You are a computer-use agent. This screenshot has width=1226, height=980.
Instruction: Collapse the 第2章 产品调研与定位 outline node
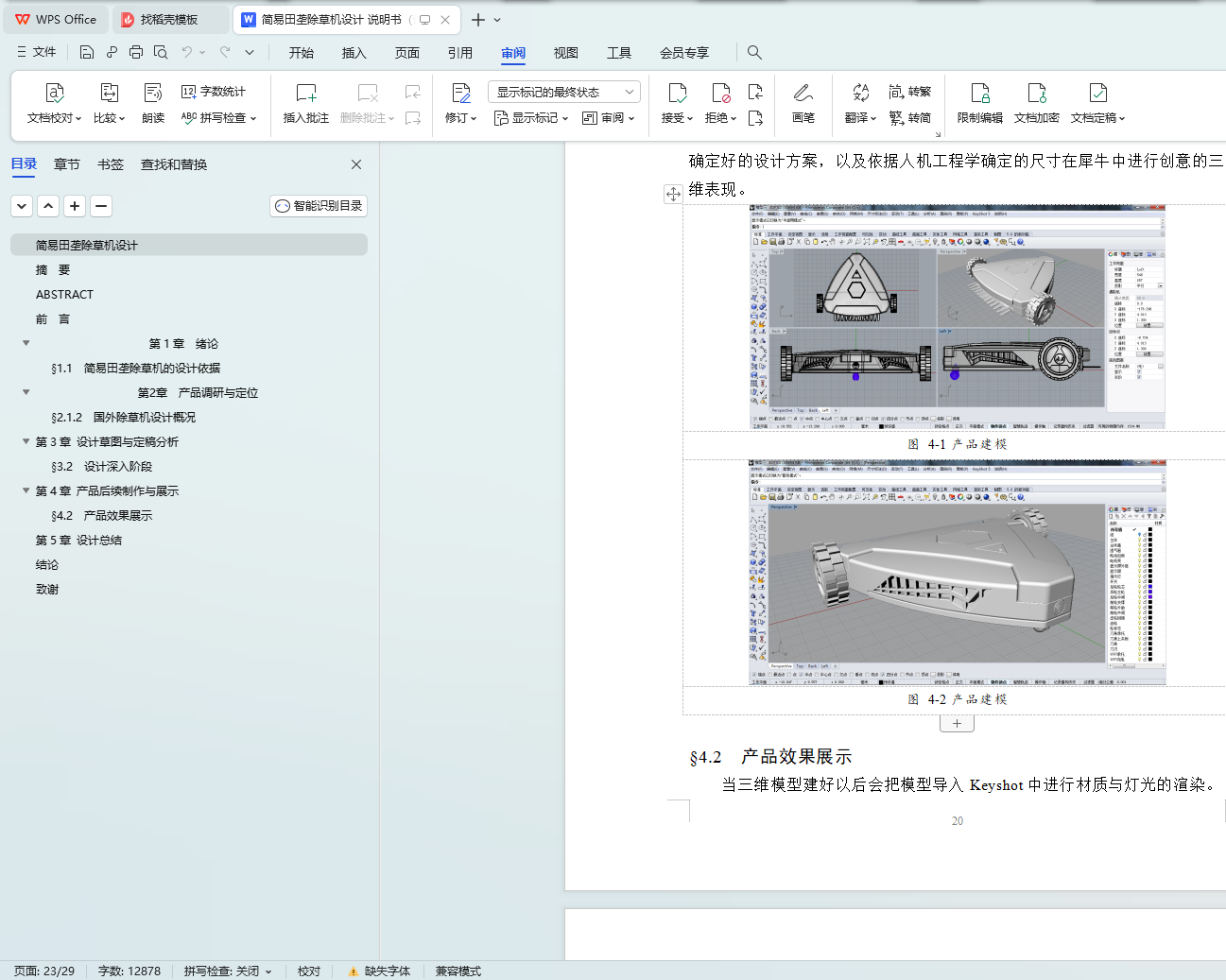[26, 392]
